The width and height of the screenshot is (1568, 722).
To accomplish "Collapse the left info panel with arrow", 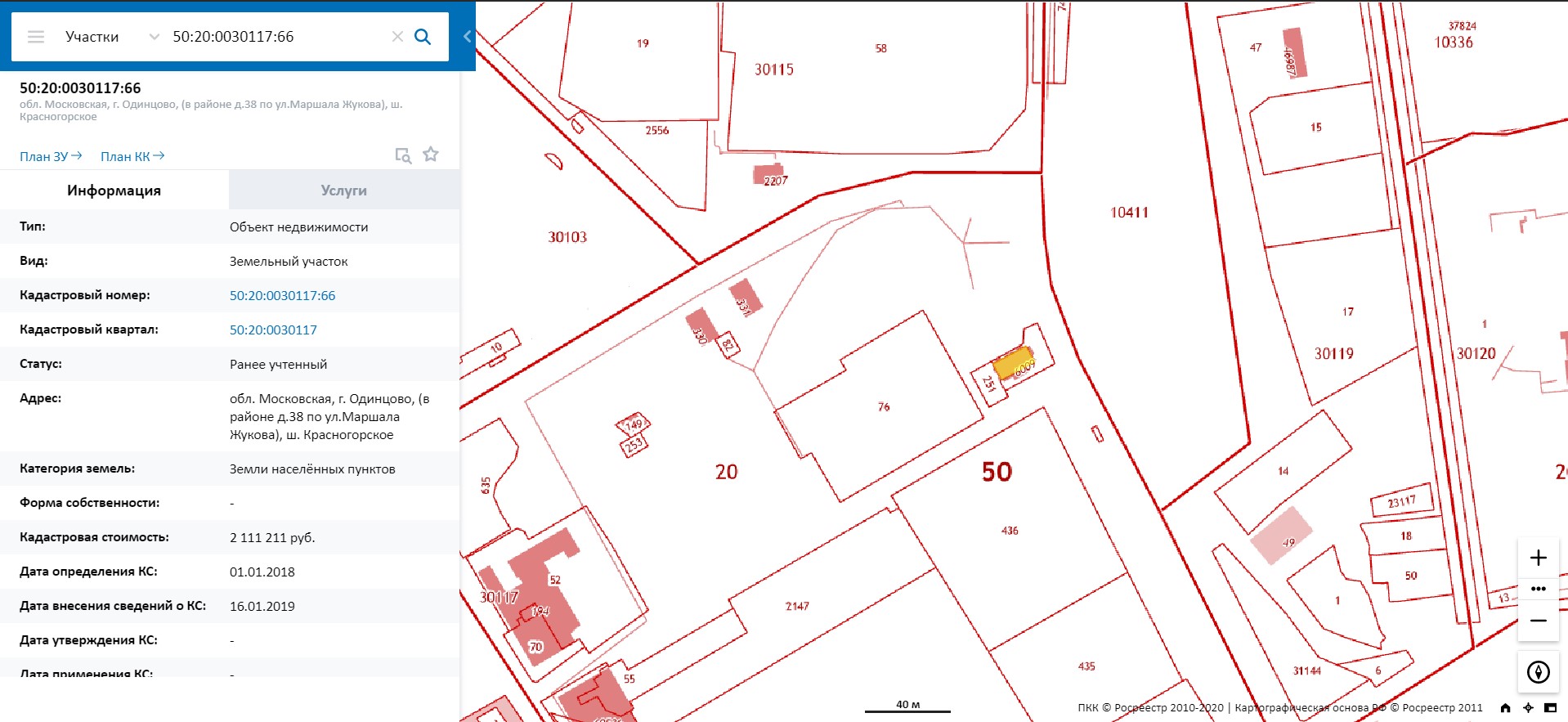I will (468, 37).
